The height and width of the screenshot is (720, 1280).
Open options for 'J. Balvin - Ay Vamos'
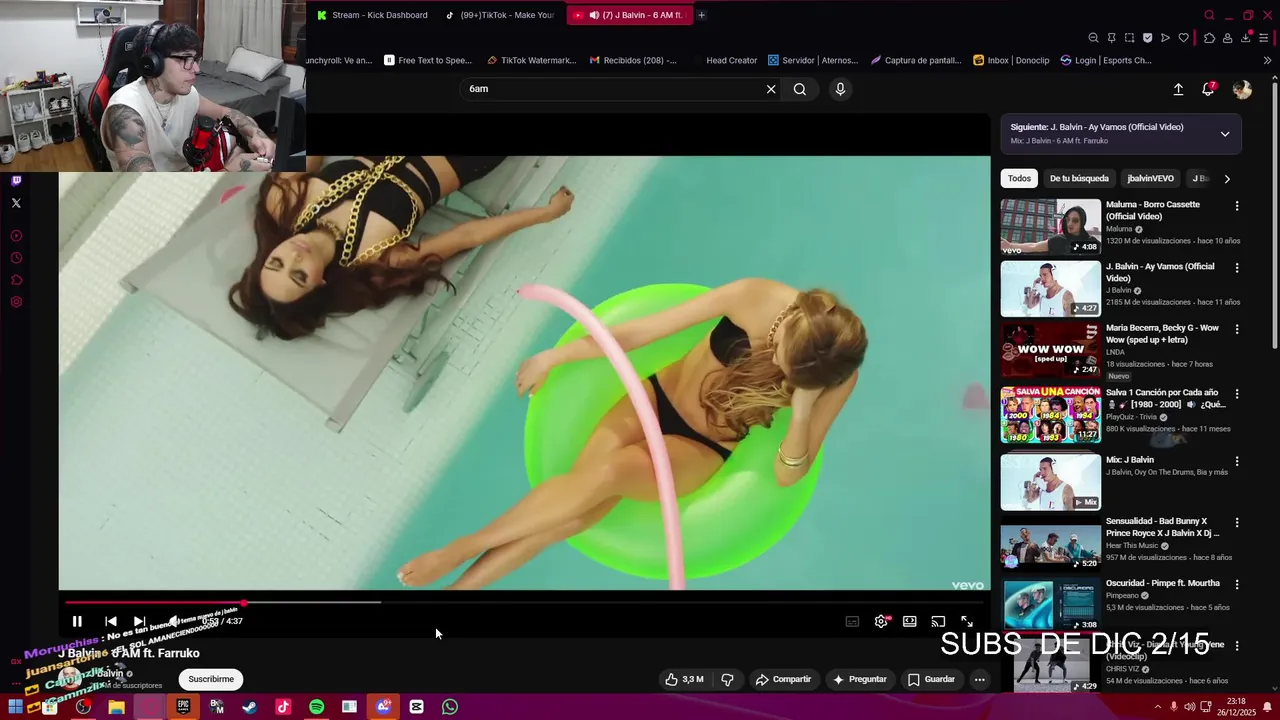(1237, 268)
